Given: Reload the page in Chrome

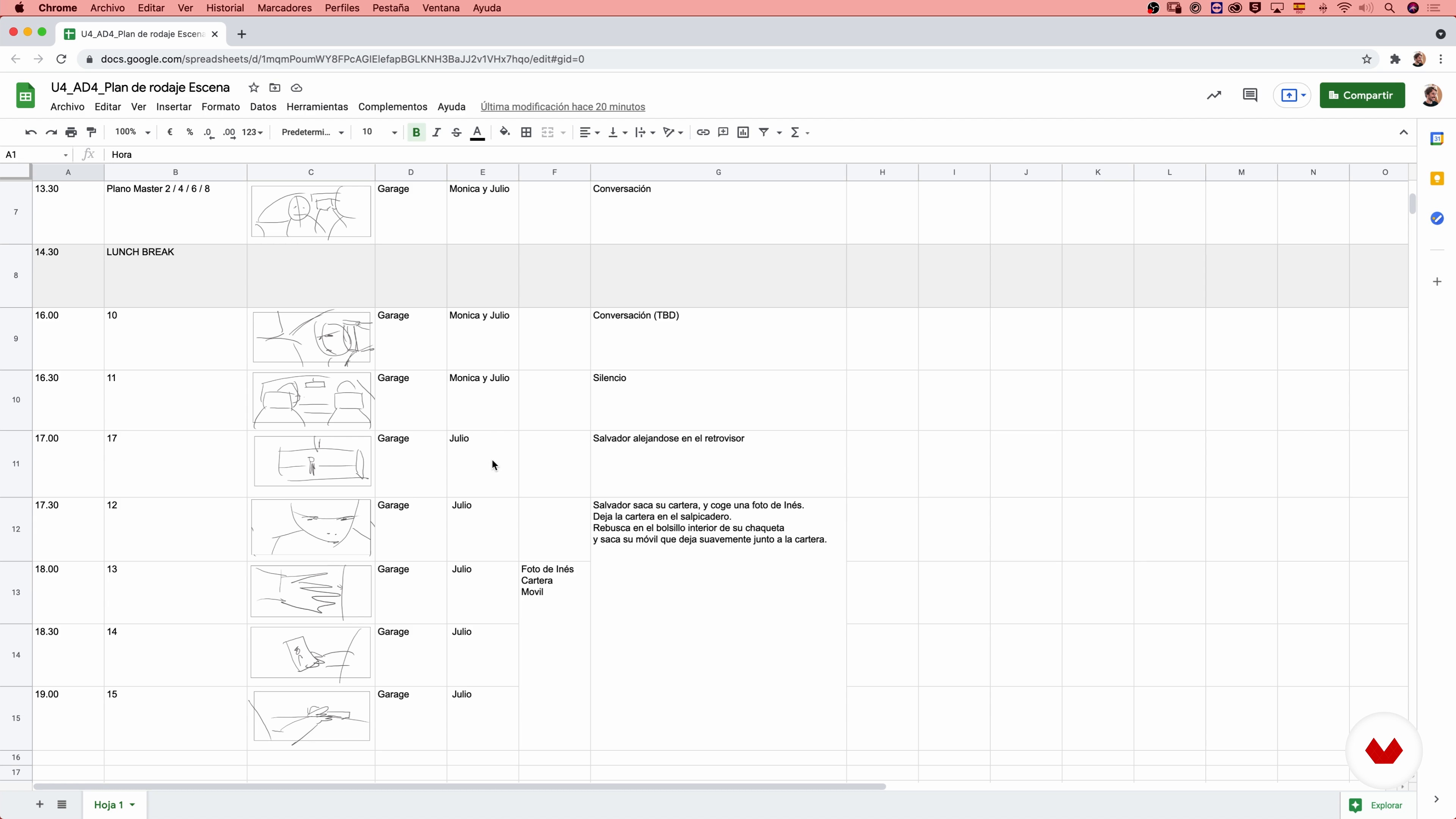Looking at the screenshot, I should 61,59.
